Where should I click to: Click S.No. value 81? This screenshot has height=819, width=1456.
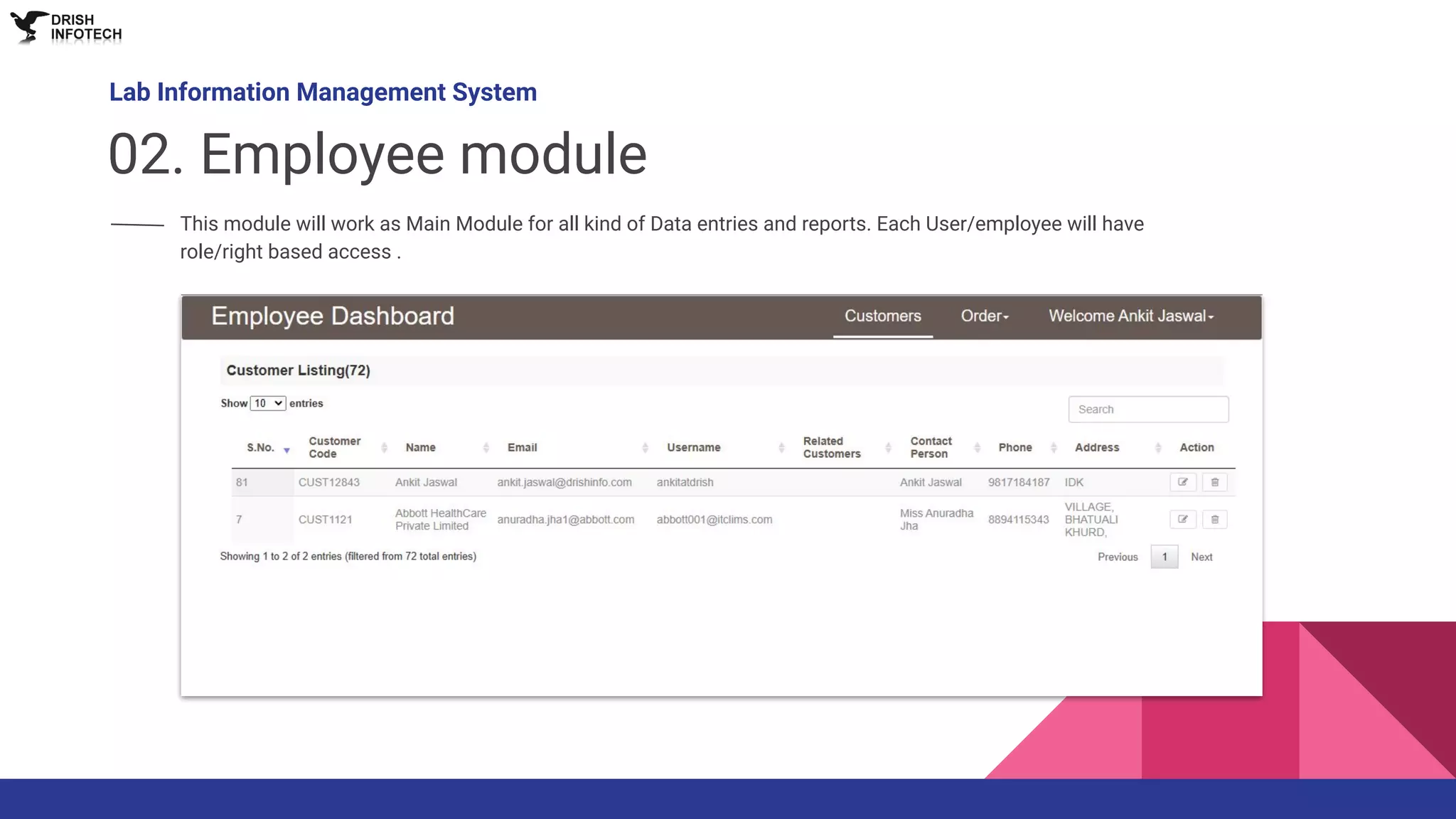click(x=242, y=482)
